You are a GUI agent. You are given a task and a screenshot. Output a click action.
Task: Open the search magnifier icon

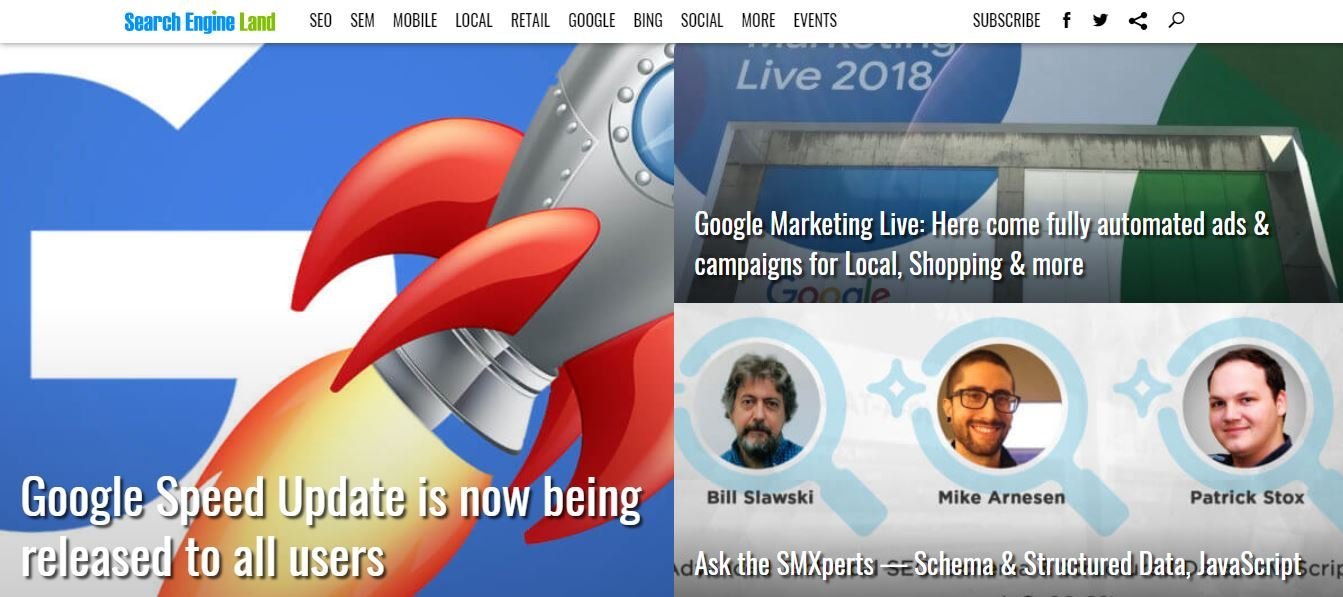[1176, 20]
